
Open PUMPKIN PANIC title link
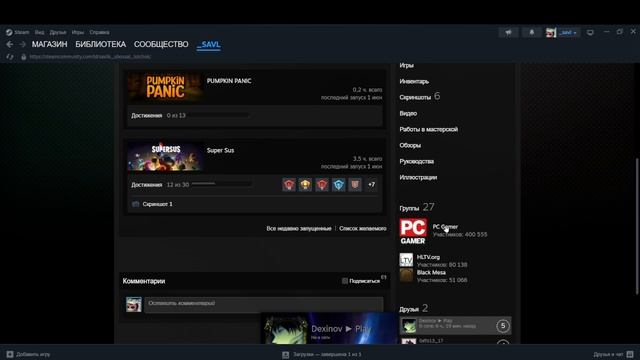click(229, 81)
